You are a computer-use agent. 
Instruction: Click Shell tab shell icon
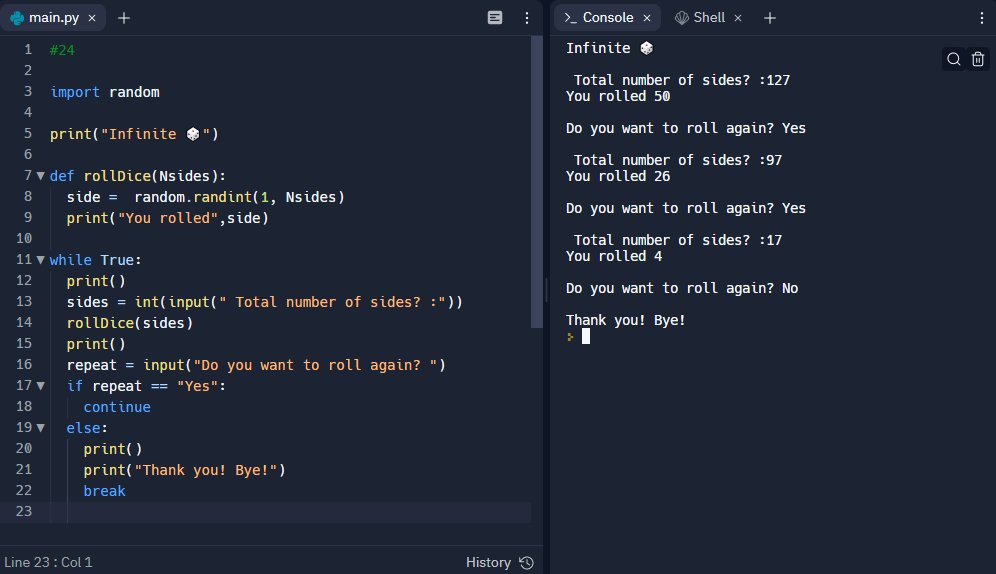coord(682,18)
